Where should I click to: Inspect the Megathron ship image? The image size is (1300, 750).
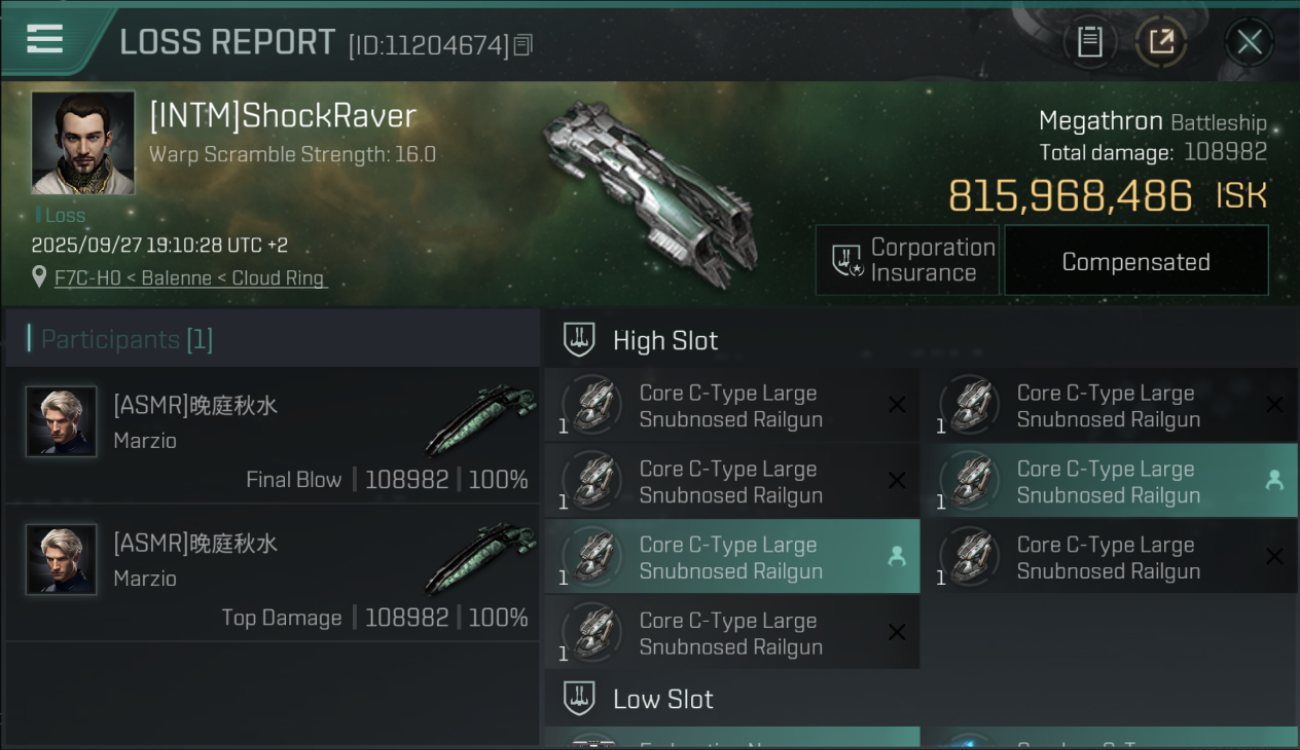(x=650, y=190)
